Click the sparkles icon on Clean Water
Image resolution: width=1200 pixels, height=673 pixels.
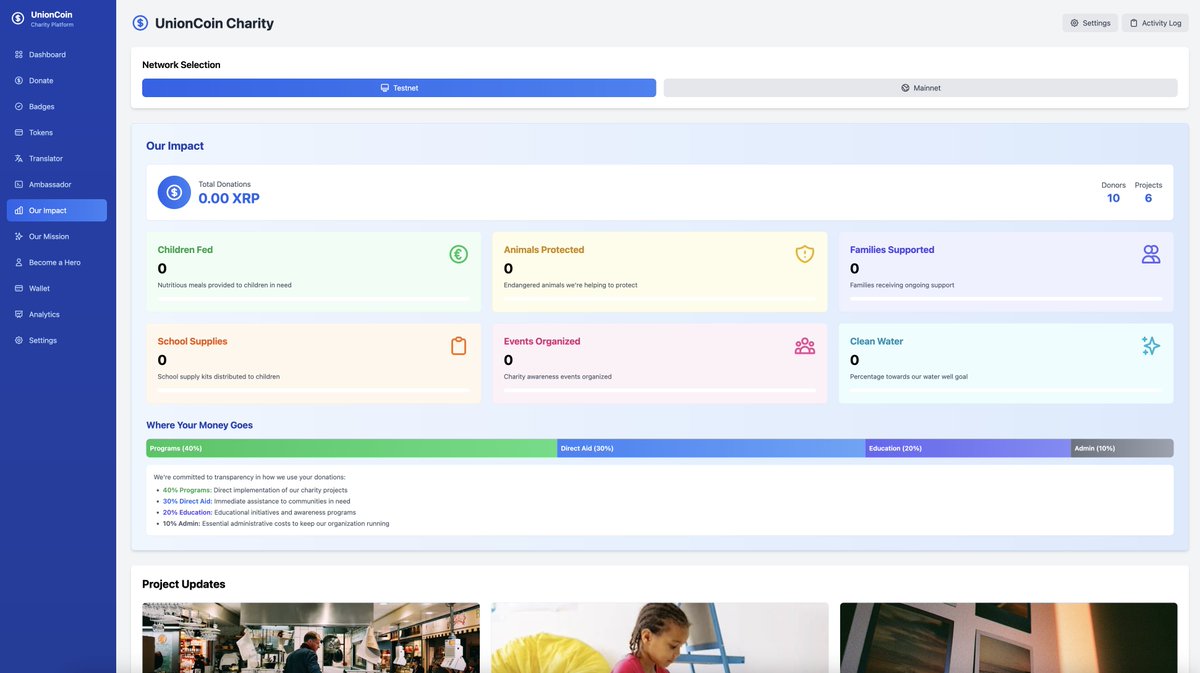(x=1151, y=346)
